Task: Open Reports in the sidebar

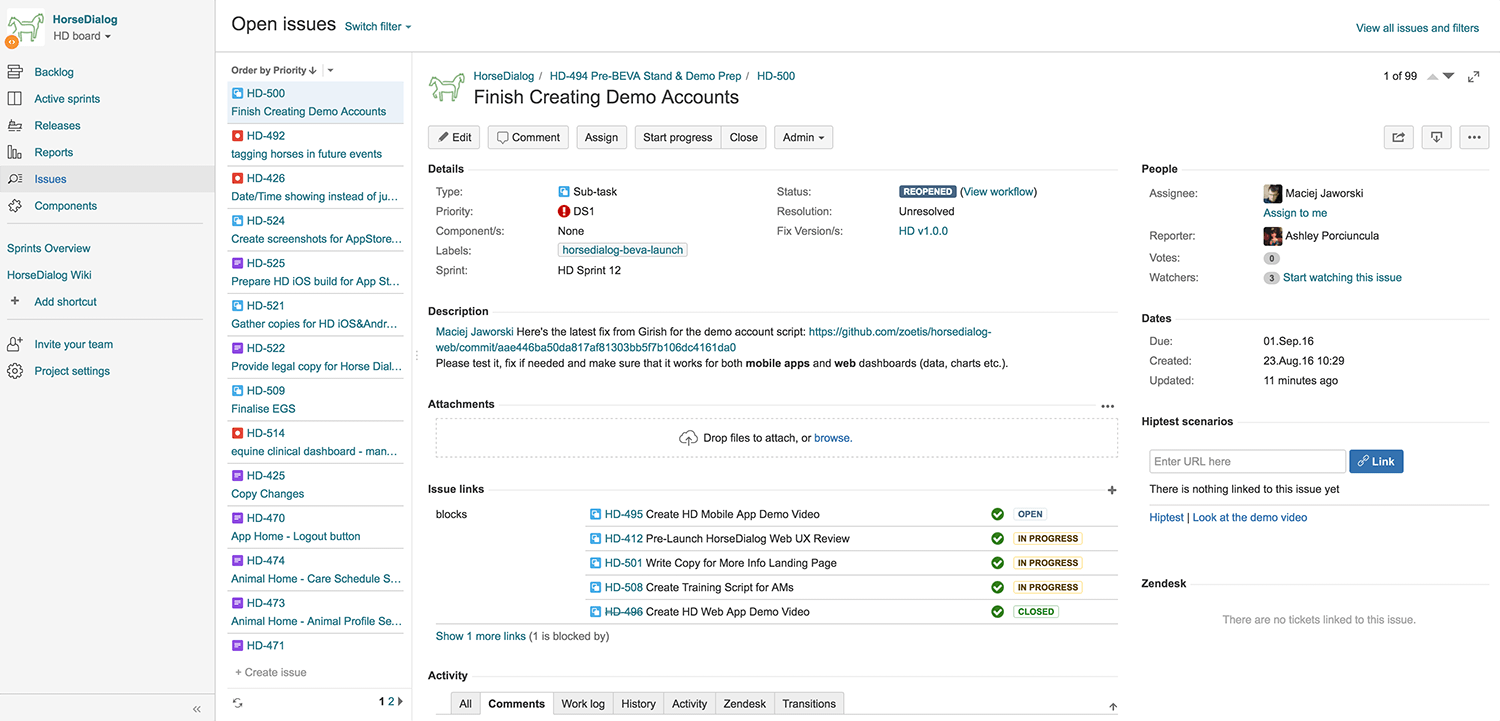Action: (53, 153)
